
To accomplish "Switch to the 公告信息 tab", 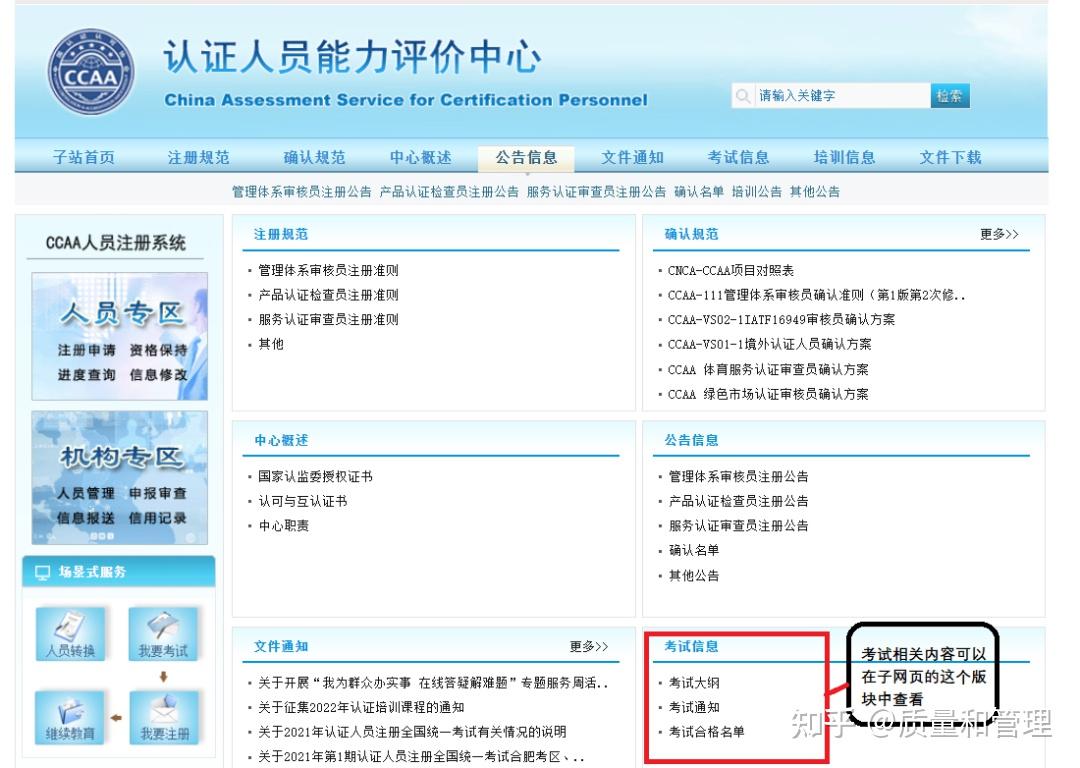I will (x=528, y=157).
